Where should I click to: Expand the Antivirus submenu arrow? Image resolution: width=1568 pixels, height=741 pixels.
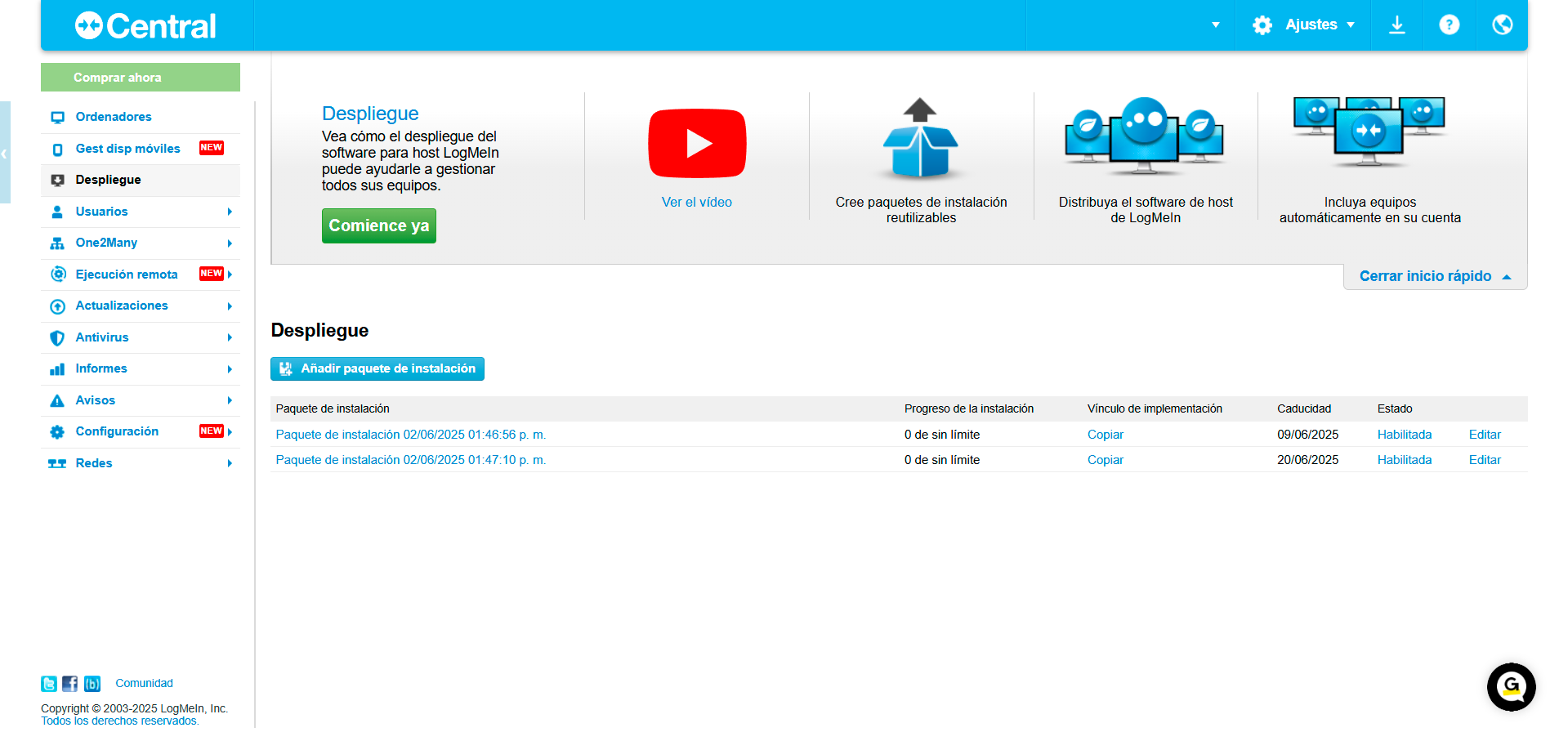[x=230, y=337]
